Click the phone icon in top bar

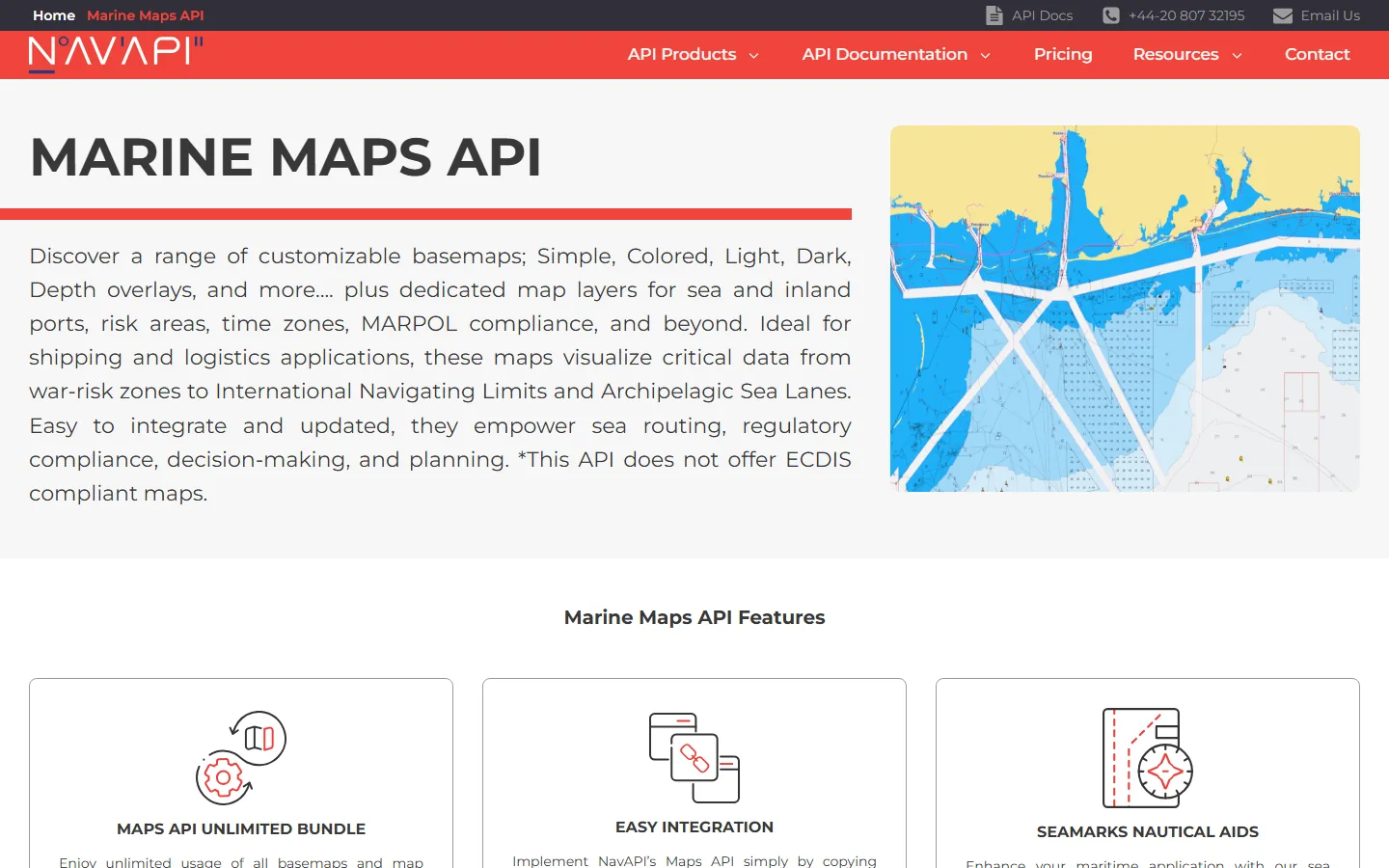click(1111, 15)
